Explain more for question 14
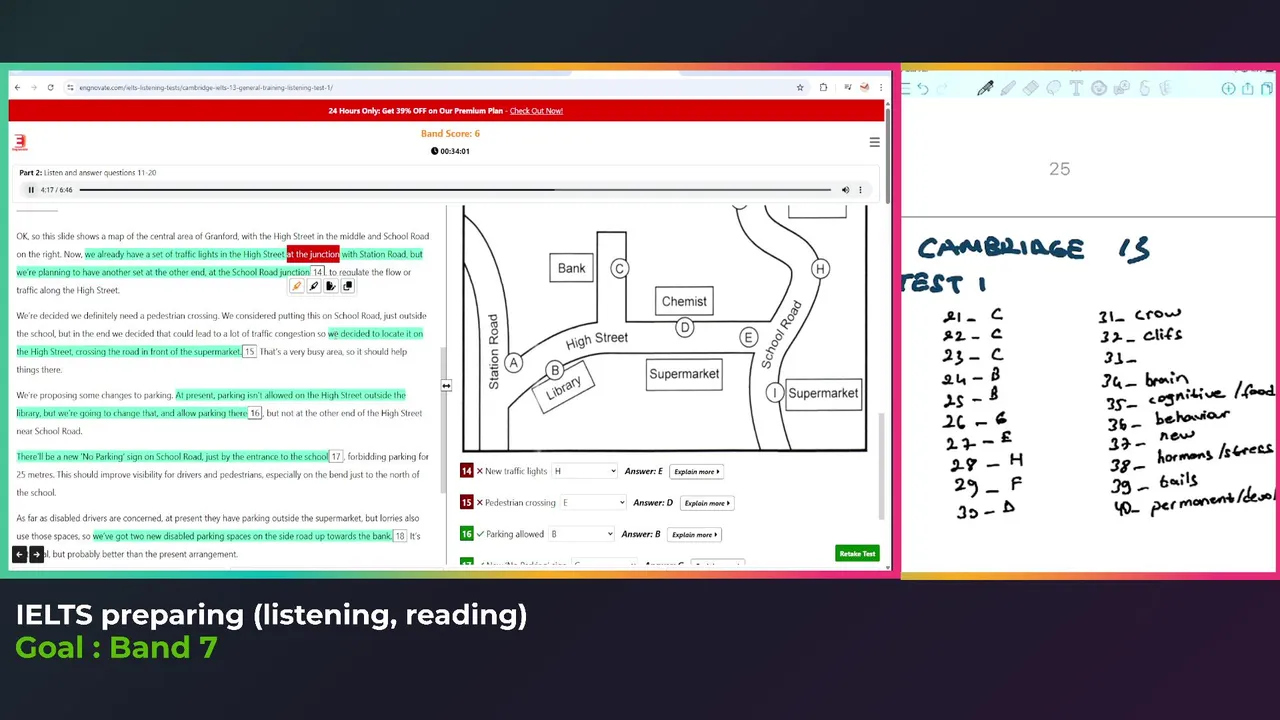The image size is (1280, 720). [x=697, y=471]
